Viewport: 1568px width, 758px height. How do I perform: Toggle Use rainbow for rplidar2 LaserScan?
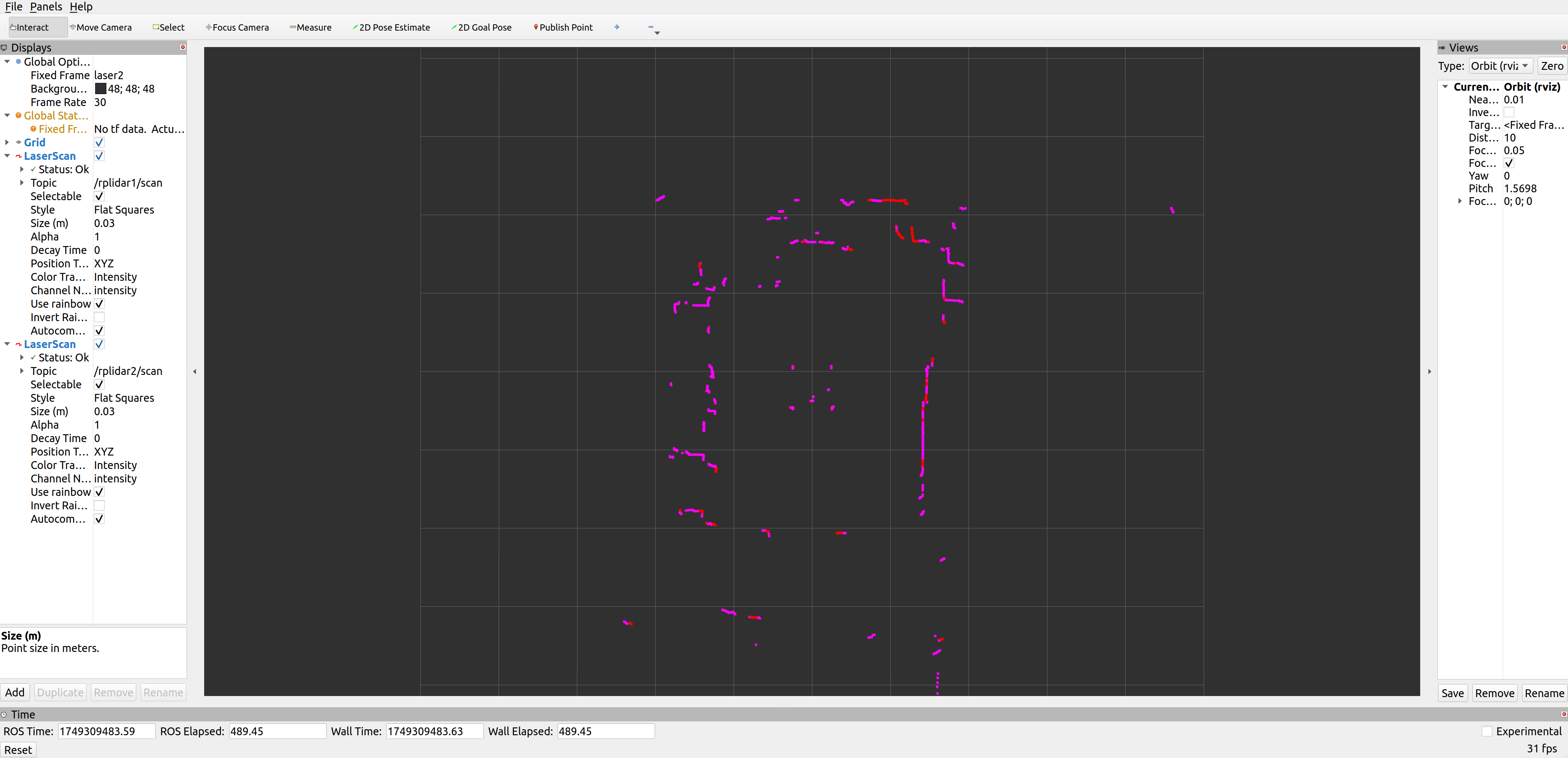(99, 491)
